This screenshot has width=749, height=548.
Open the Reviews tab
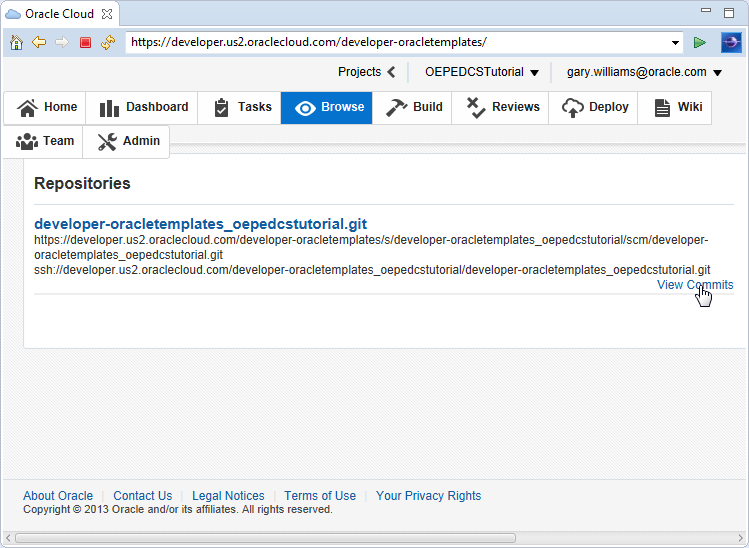point(500,107)
